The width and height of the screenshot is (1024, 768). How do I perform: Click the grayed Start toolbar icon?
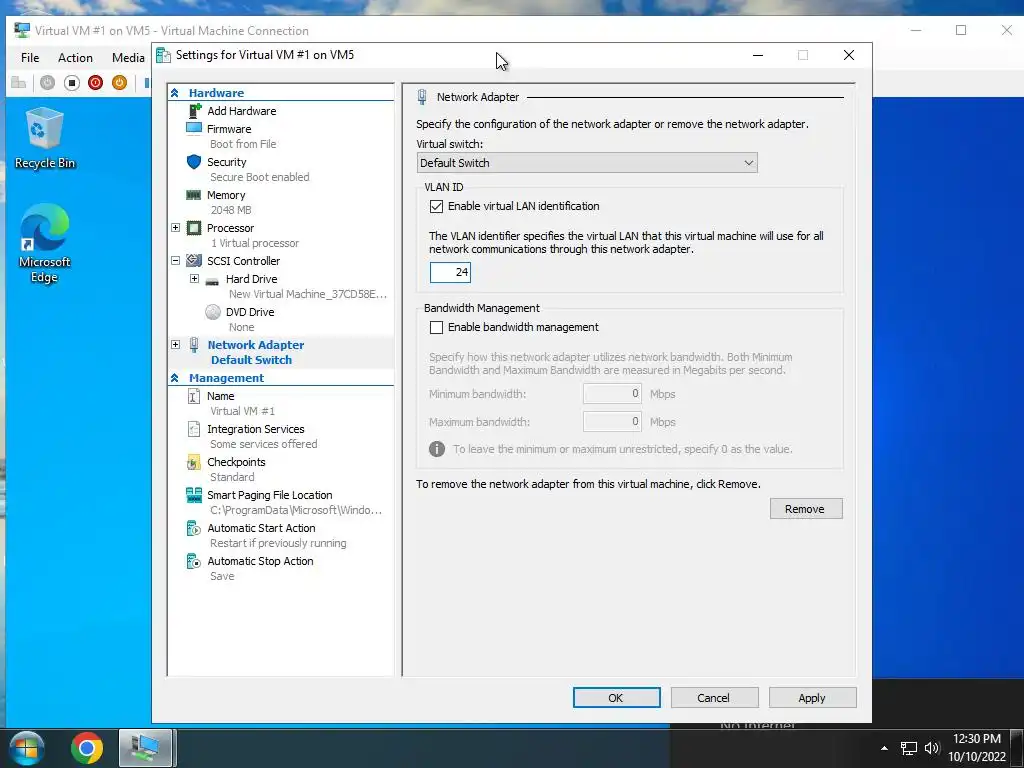(x=48, y=83)
